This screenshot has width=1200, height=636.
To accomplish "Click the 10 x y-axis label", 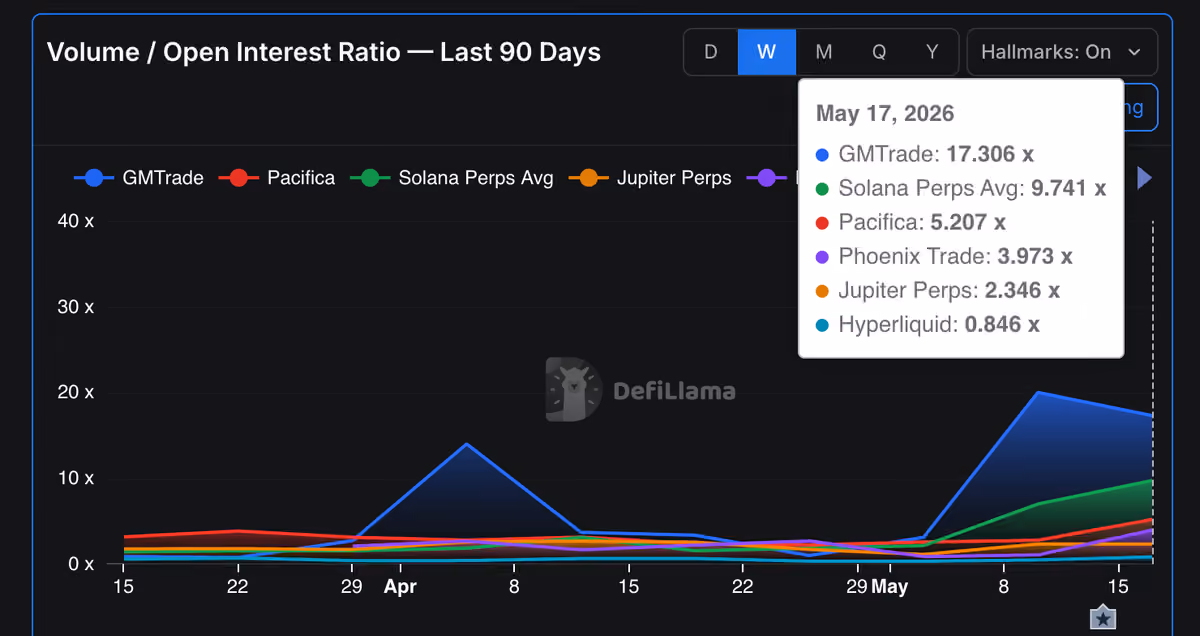I will 75,478.
